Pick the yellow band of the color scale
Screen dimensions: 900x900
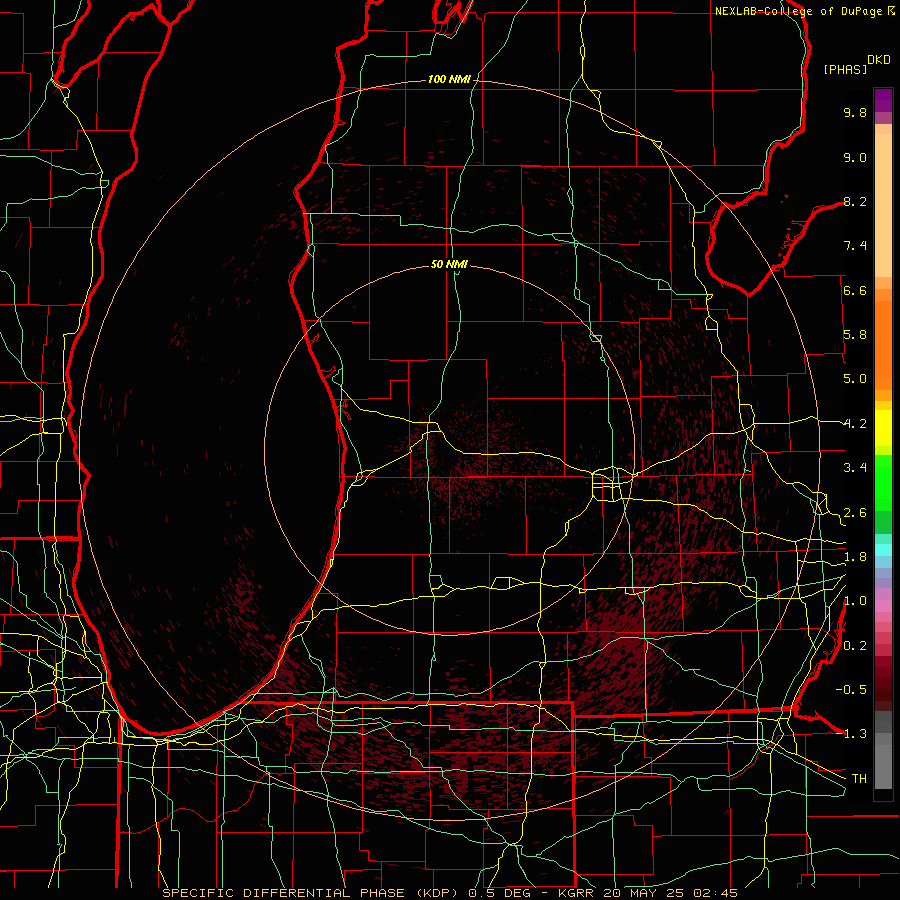[883, 428]
